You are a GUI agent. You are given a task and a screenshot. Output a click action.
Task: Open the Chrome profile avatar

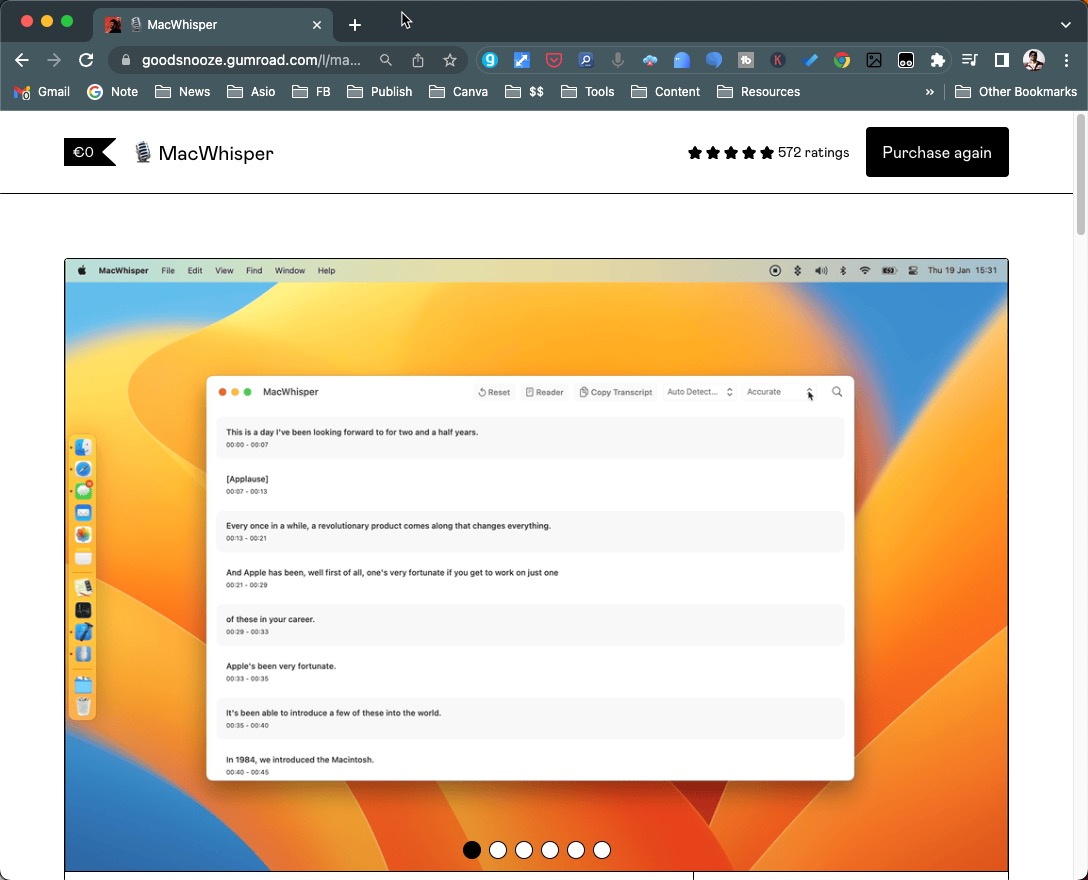click(x=1034, y=60)
